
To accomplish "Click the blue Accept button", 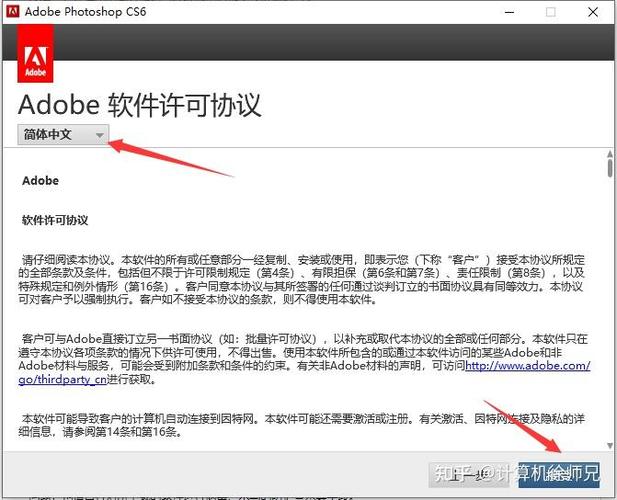I will point(559,474).
